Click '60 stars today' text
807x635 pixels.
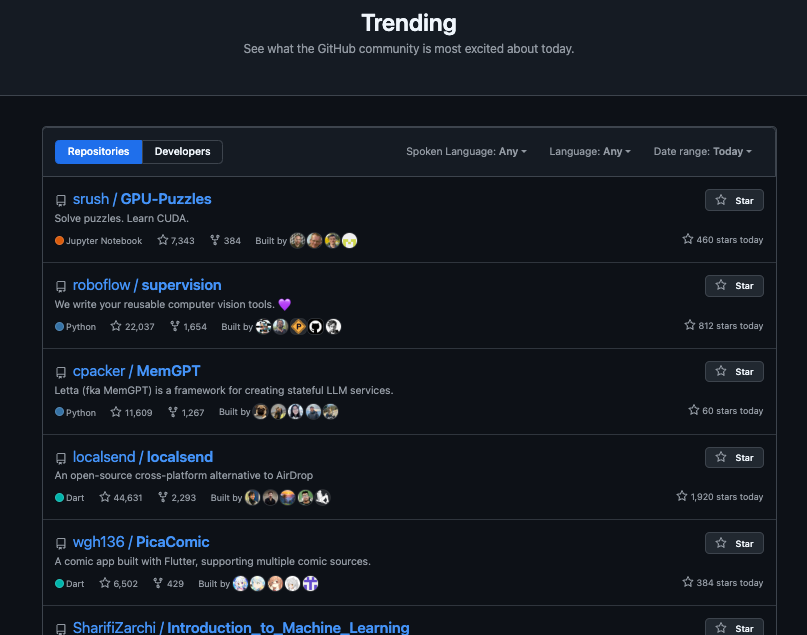tap(726, 410)
